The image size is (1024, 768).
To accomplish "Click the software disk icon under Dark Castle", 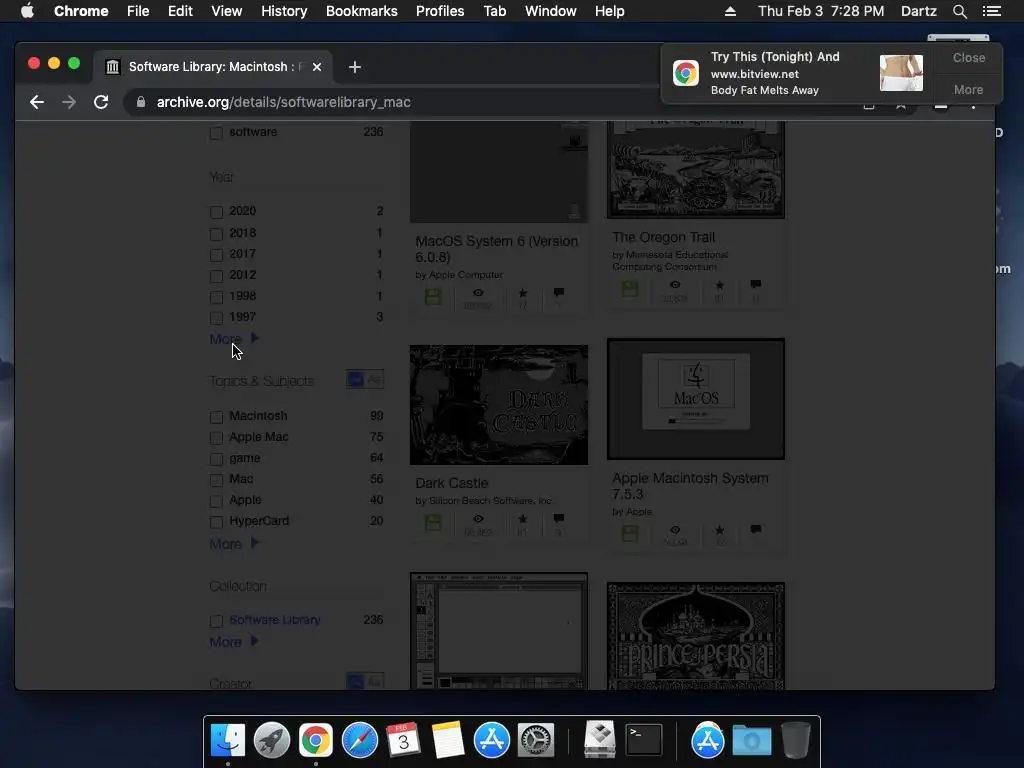I will [433, 522].
